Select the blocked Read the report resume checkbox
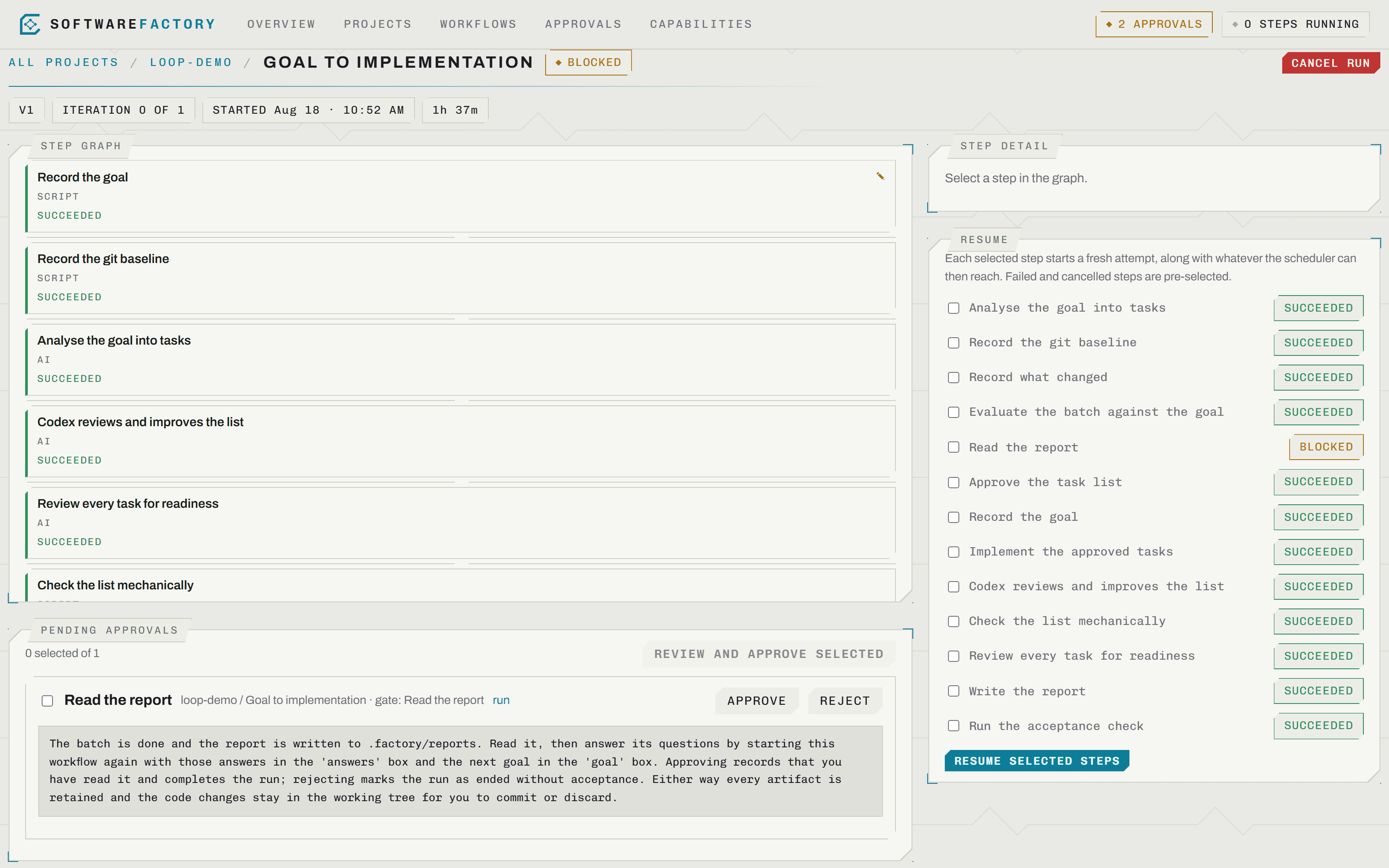The width and height of the screenshot is (1389, 868). [953, 447]
